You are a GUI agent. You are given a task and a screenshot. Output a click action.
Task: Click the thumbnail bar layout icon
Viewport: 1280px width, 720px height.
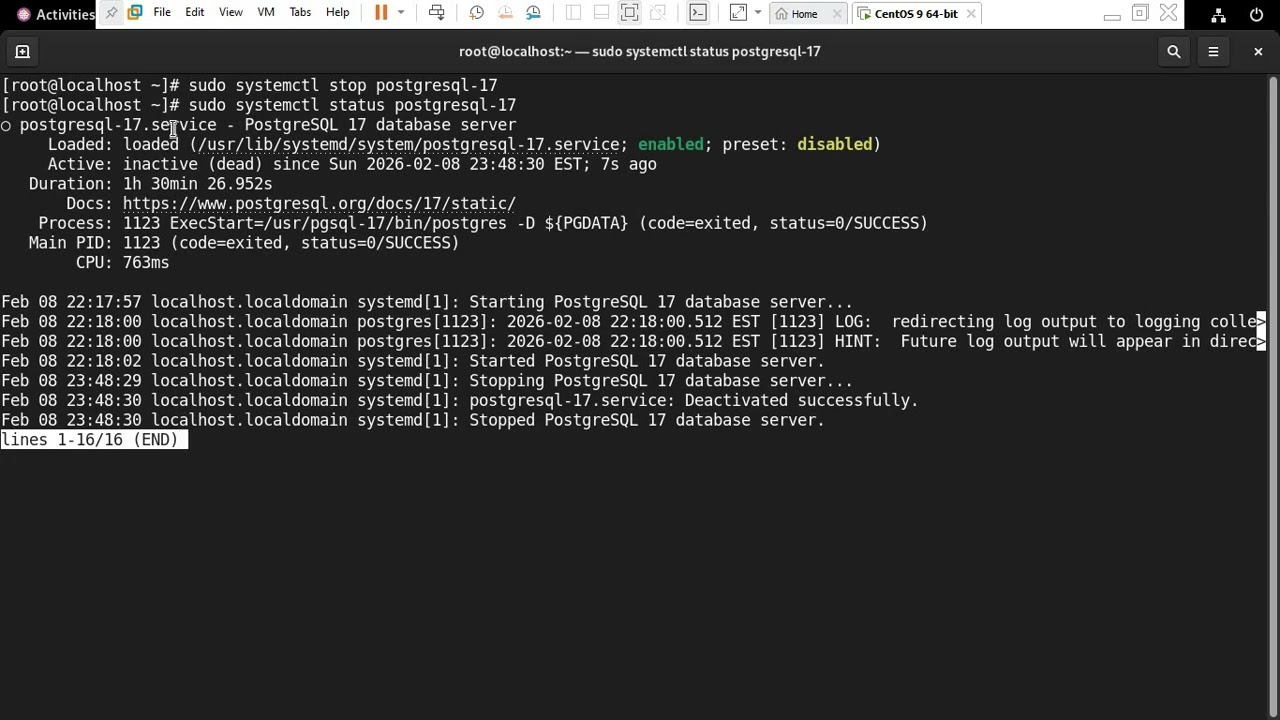click(x=601, y=13)
